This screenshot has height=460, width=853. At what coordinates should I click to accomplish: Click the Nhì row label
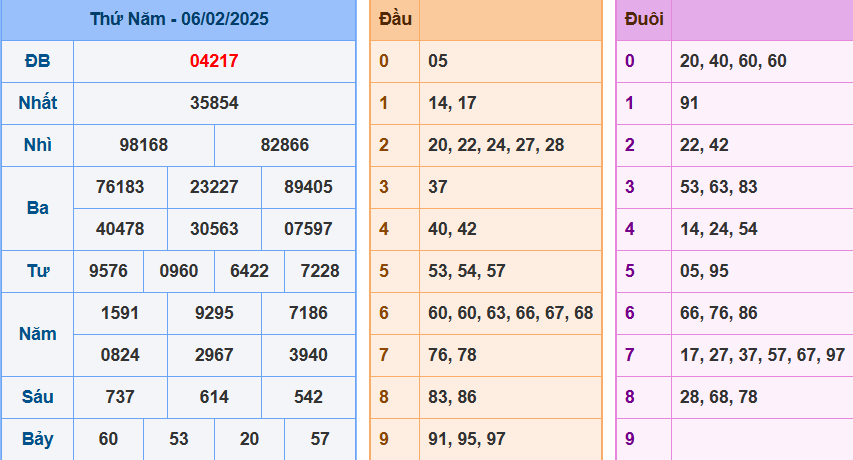(x=38, y=145)
